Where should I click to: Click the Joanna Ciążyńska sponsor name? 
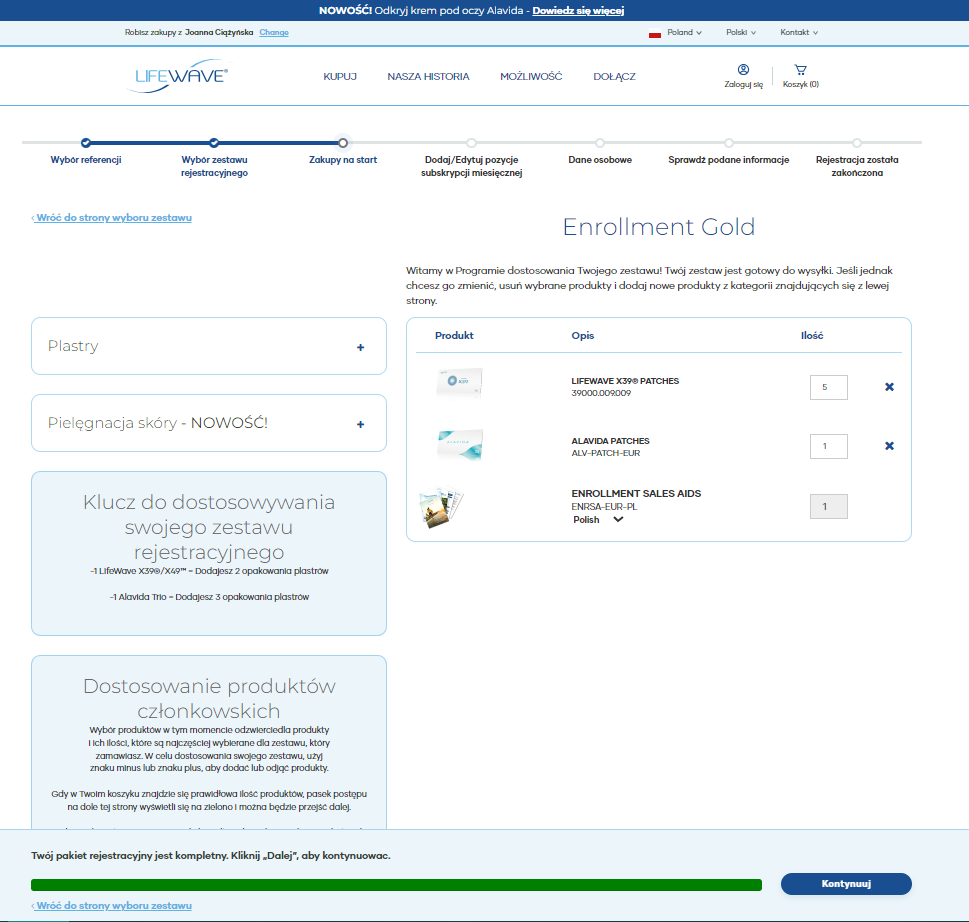[219, 32]
